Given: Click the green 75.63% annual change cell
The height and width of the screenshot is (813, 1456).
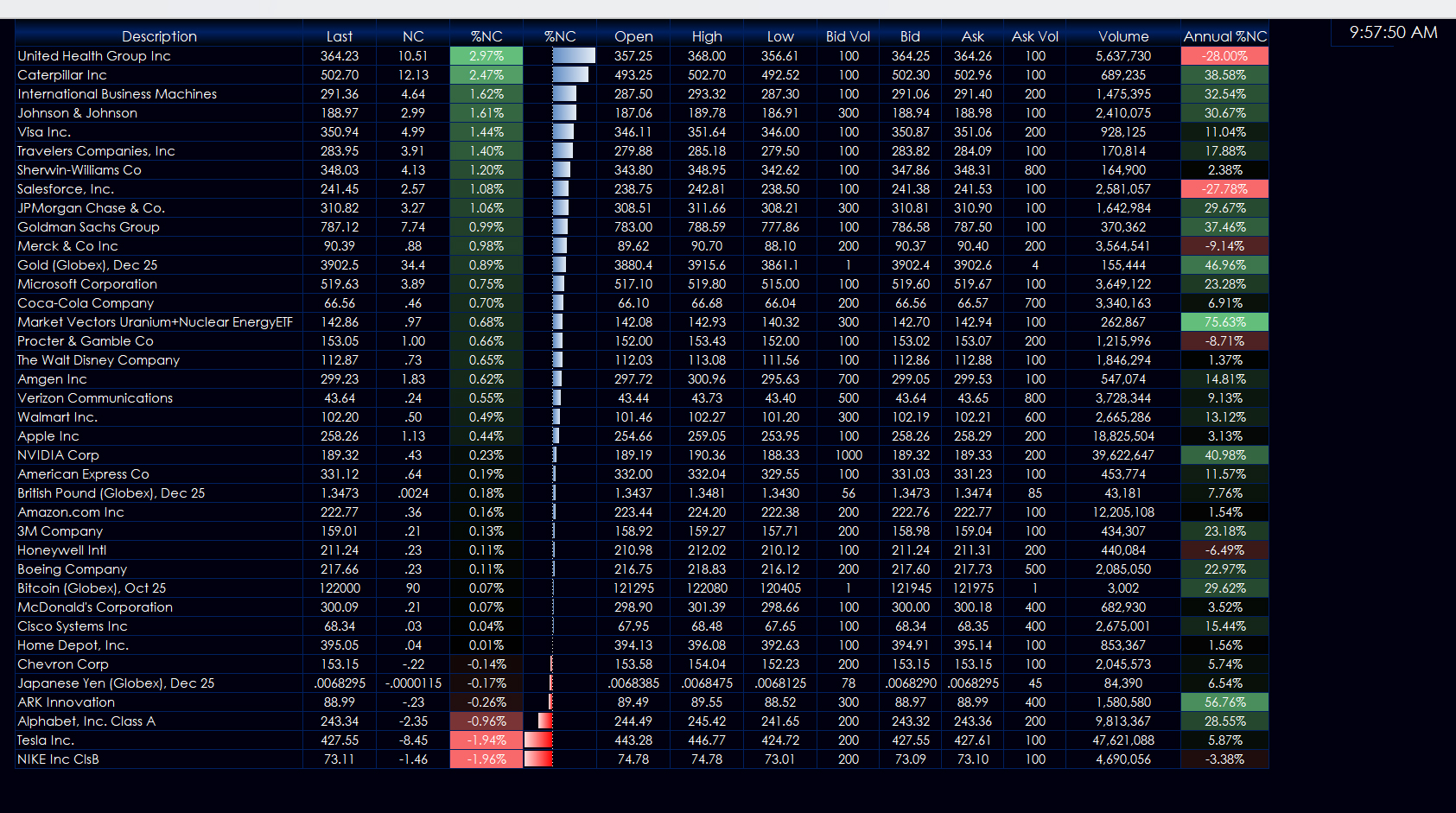Looking at the screenshot, I should (1224, 322).
